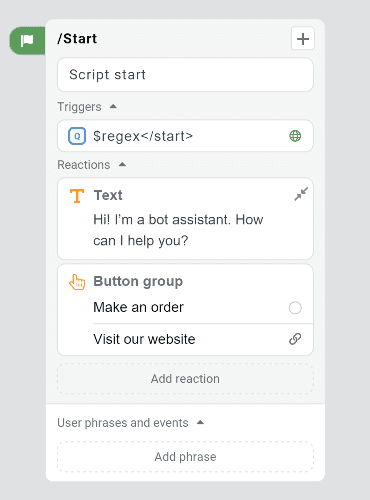
Task: Collapse the Reactions section arrow
Action: [122, 164]
